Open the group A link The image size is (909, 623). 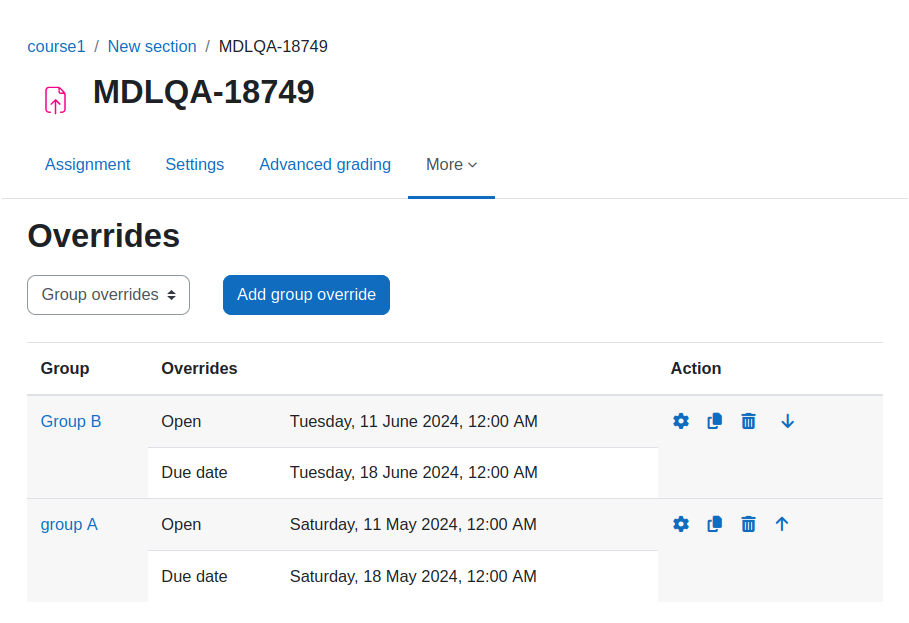click(69, 524)
